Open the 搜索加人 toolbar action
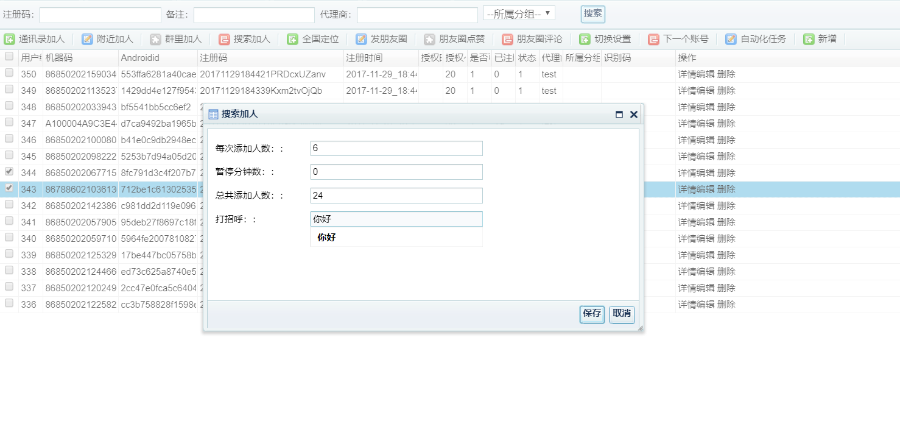Viewport: 900px width, 432px height. (245, 39)
